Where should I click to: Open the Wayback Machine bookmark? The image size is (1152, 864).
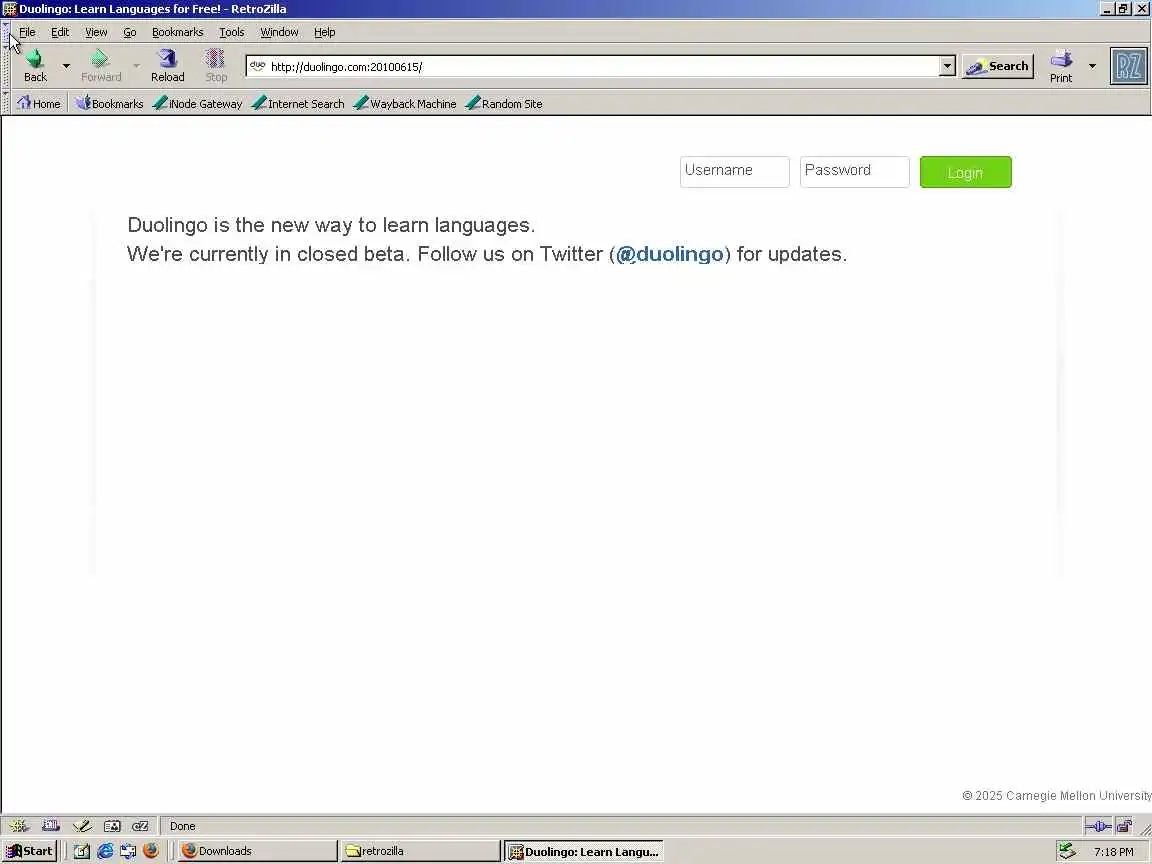405,104
